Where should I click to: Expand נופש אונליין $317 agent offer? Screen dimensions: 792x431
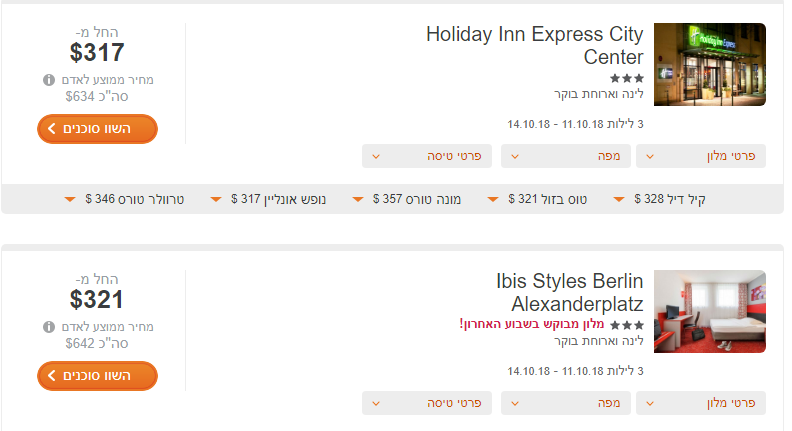(268, 199)
